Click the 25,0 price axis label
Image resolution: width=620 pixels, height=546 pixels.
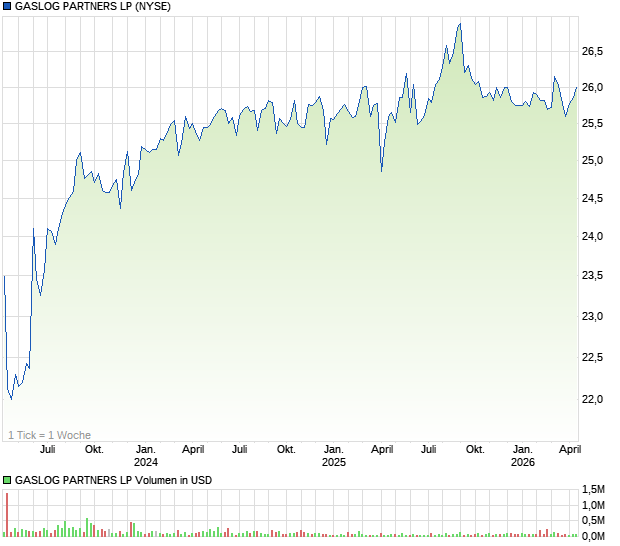click(592, 161)
